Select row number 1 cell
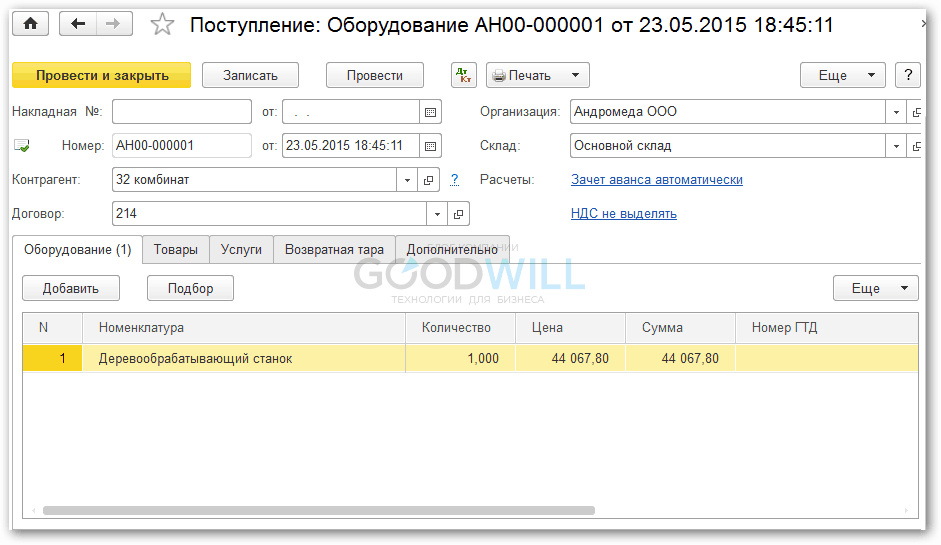Viewport: 941px width, 545px height. [53, 358]
